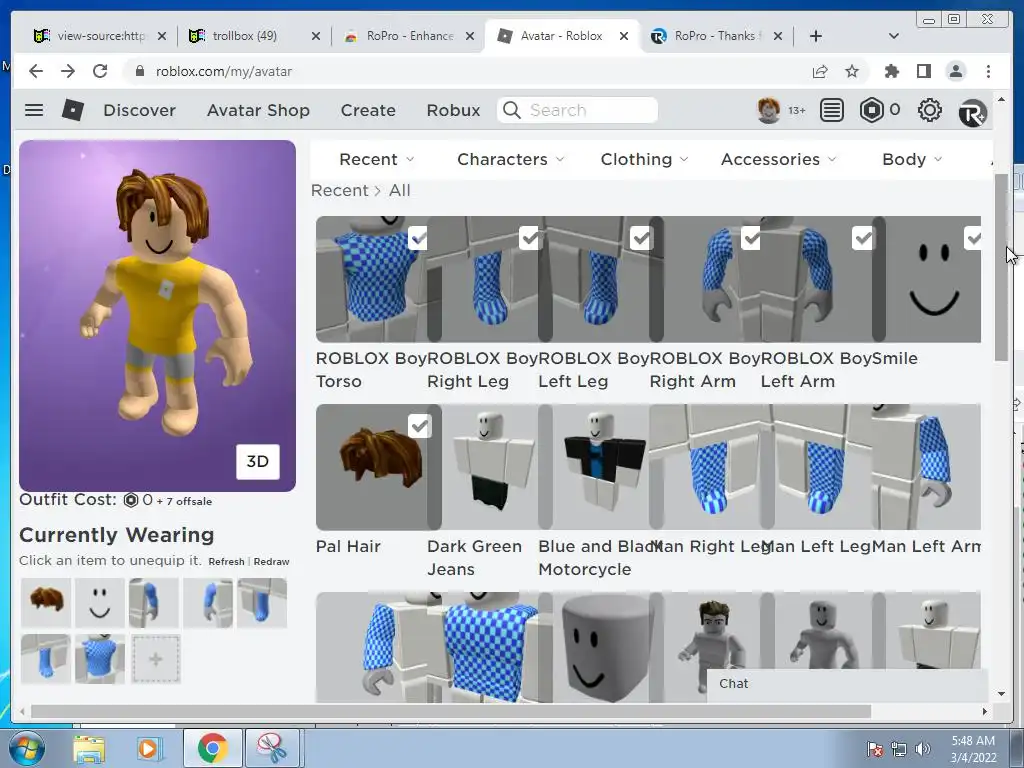Select Blue and Black Motorcycle shirt item
The width and height of the screenshot is (1024, 768).
coord(601,467)
